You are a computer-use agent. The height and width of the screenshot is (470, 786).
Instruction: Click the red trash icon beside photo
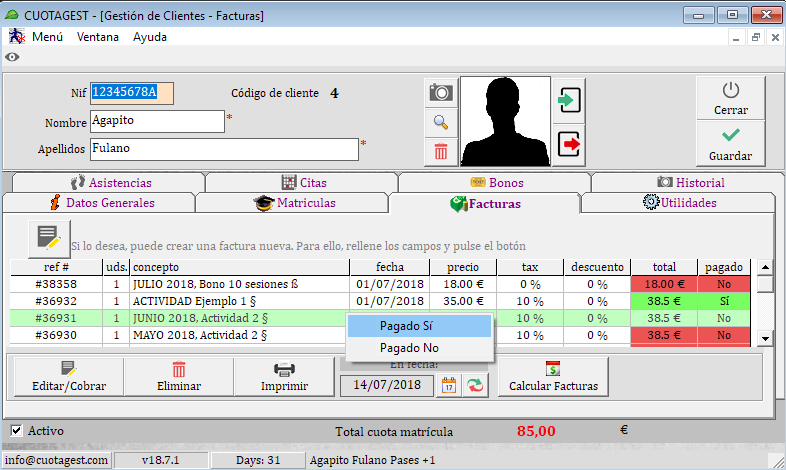click(x=440, y=152)
